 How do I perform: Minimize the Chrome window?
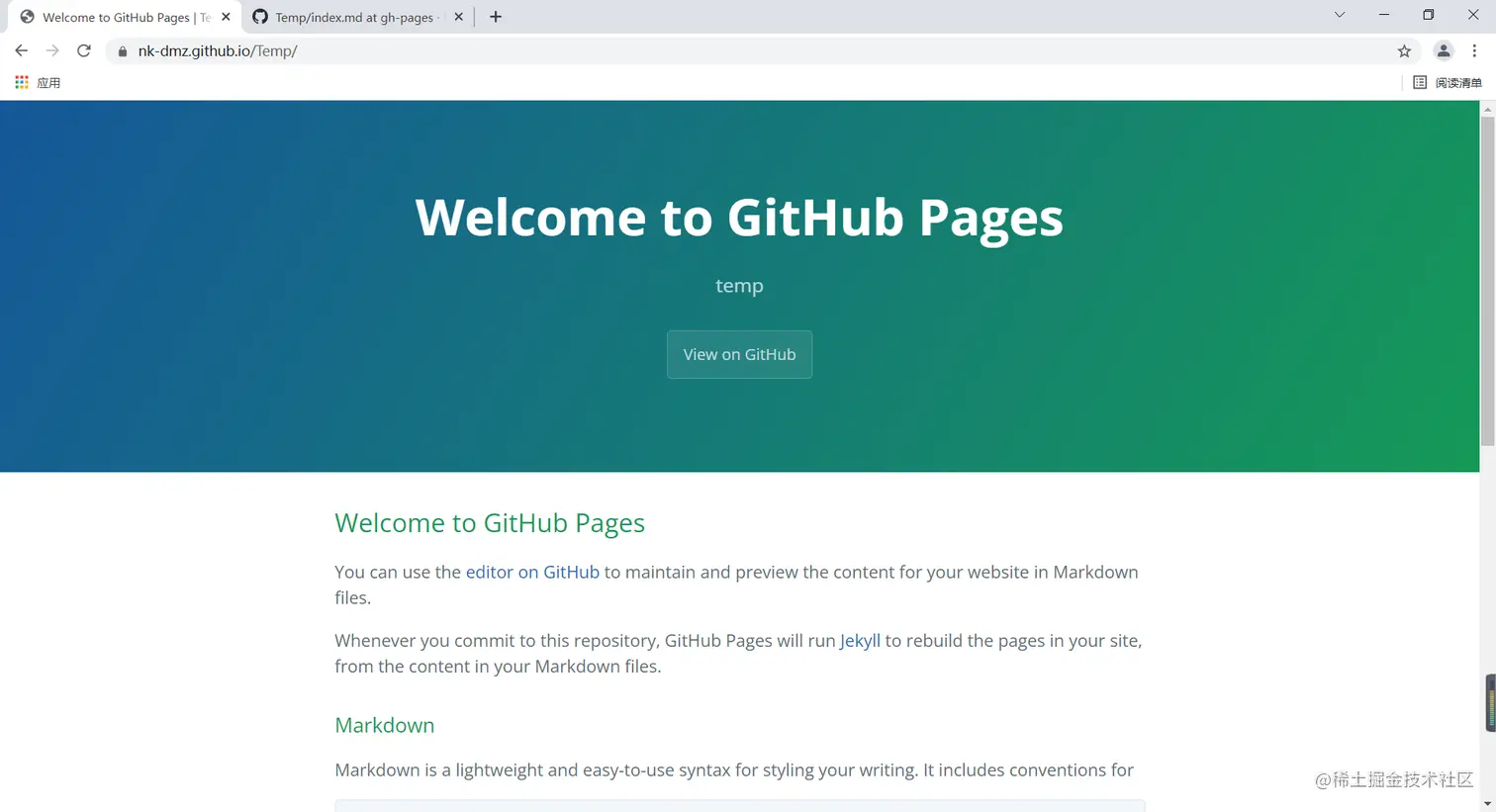[x=1384, y=15]
